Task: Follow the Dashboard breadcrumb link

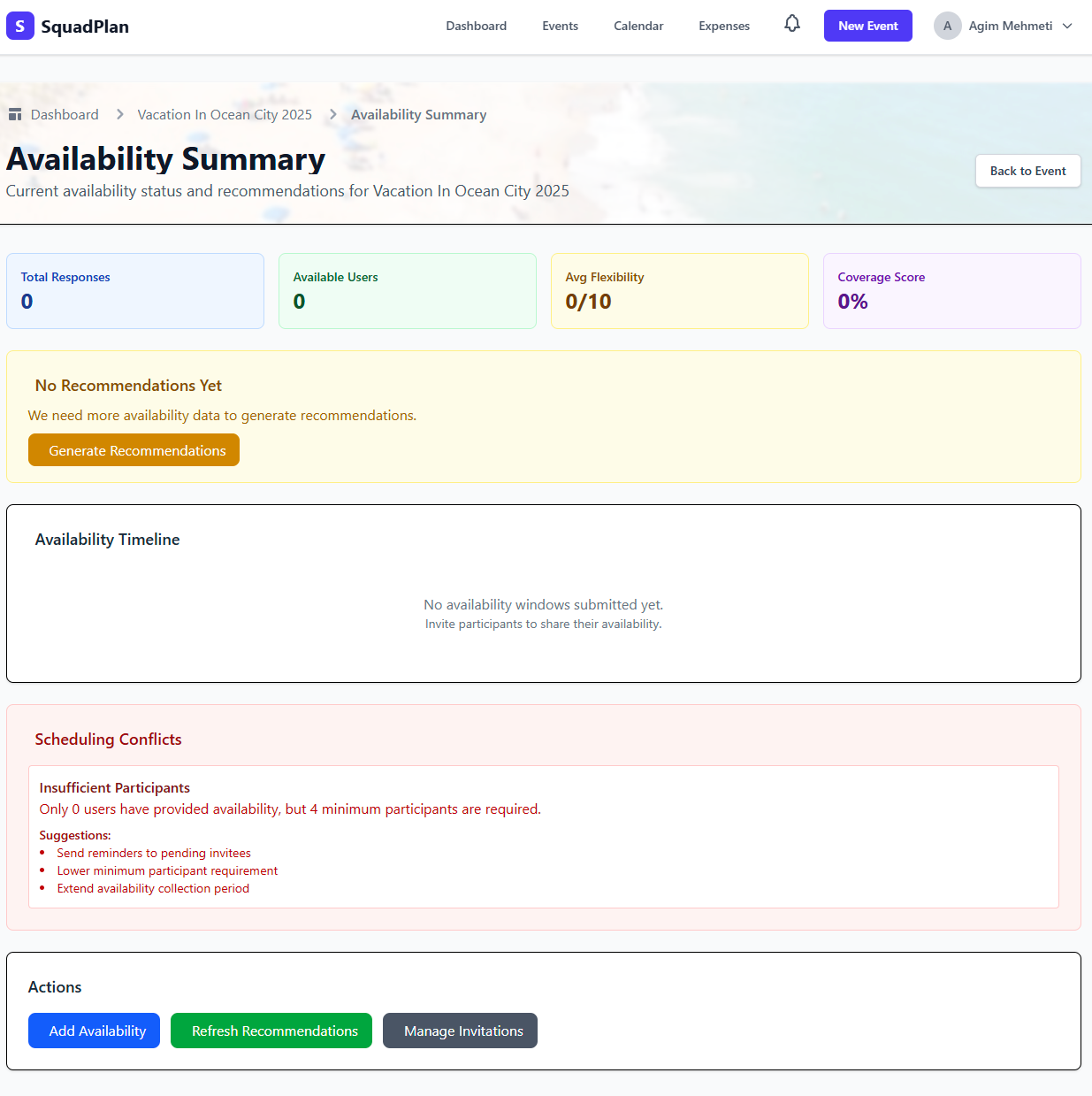Action: (65, 114)
